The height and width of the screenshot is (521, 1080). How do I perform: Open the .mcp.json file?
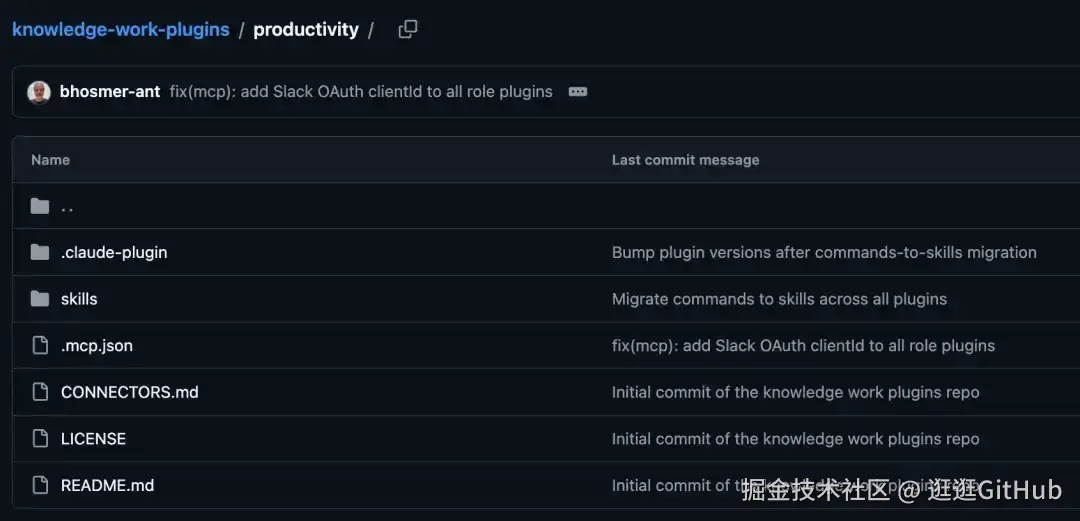(x=97, y=345)
